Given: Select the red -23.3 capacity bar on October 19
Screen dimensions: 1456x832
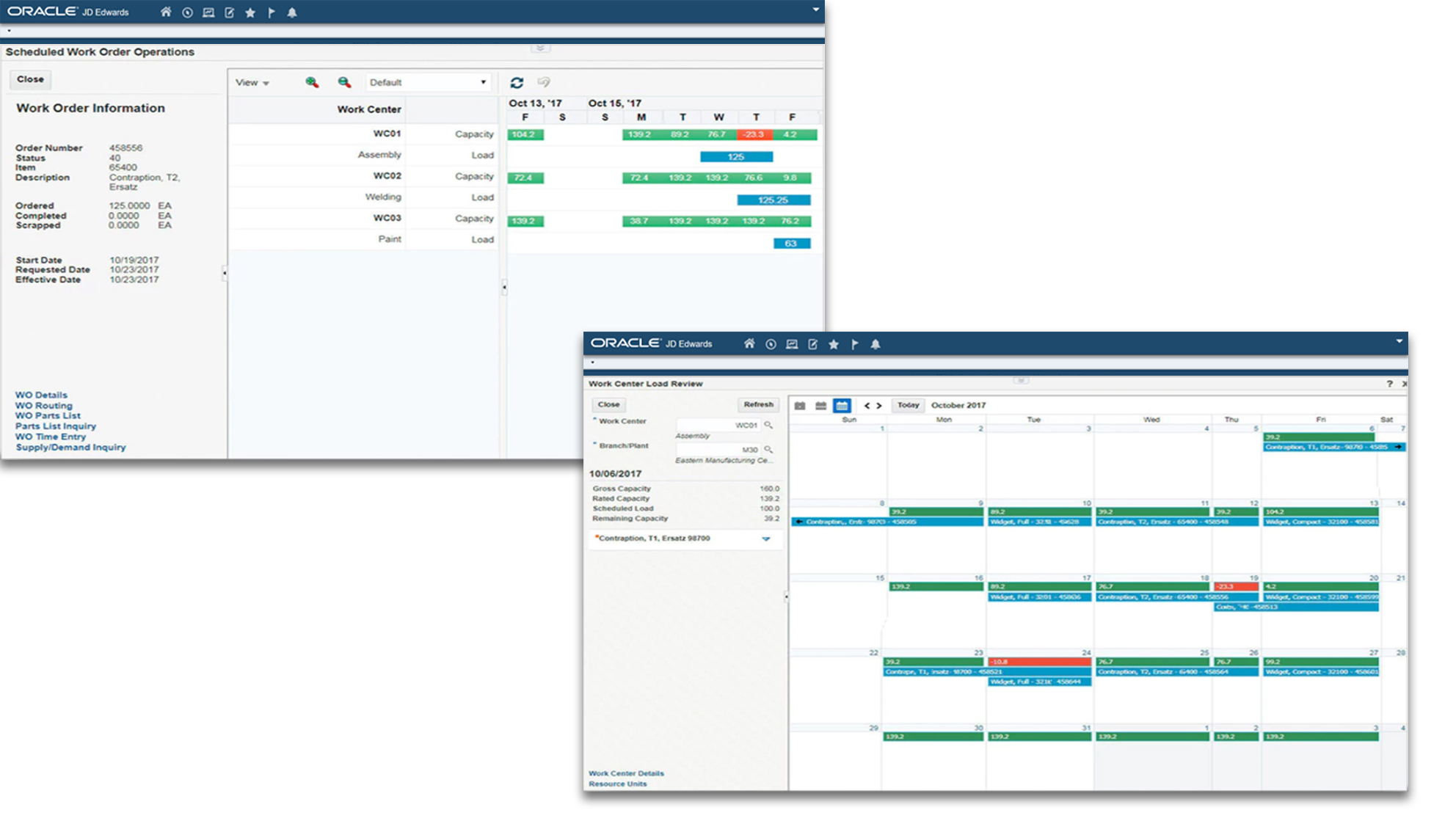Looking at the screenshot, I should (x=1236, y=586).
